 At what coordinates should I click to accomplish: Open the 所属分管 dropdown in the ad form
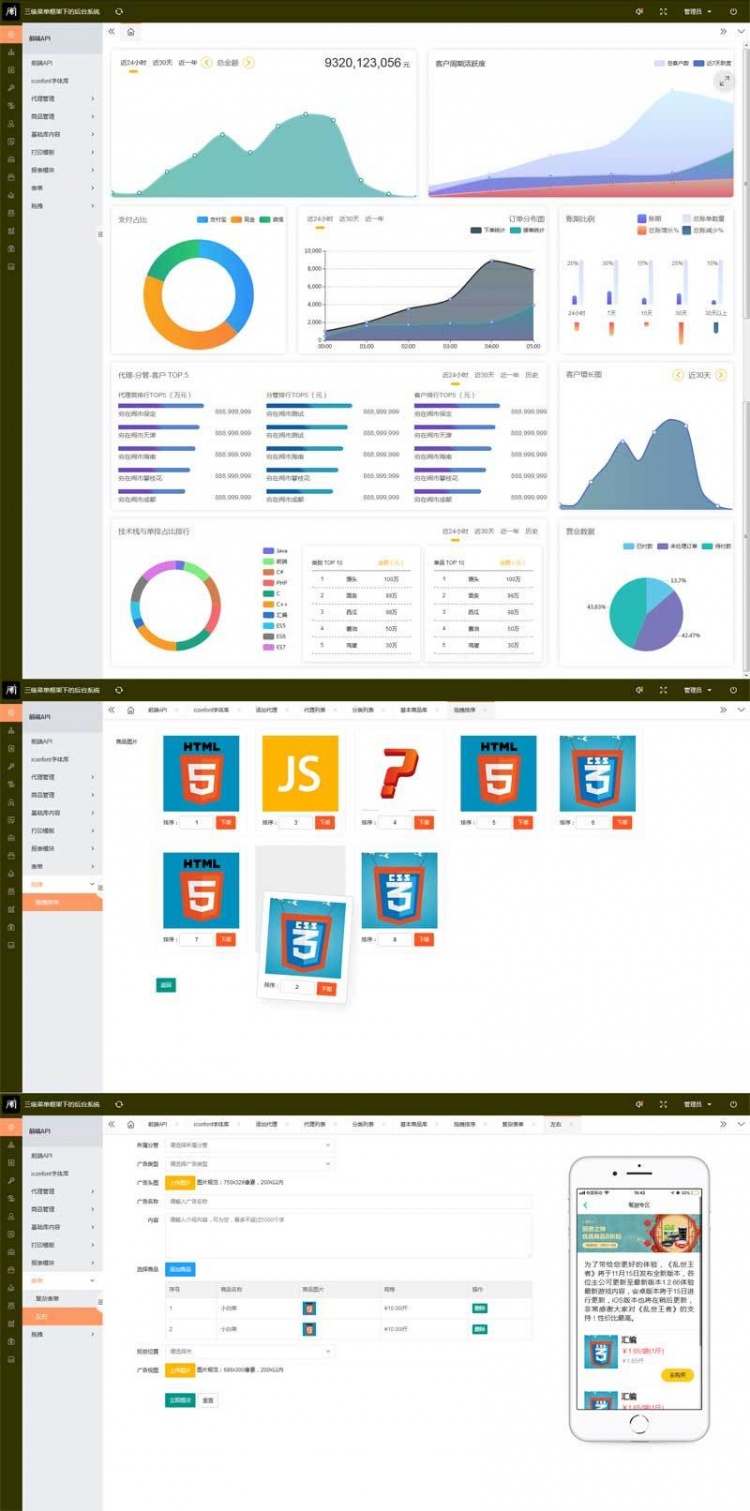[x=249, y=1145]
